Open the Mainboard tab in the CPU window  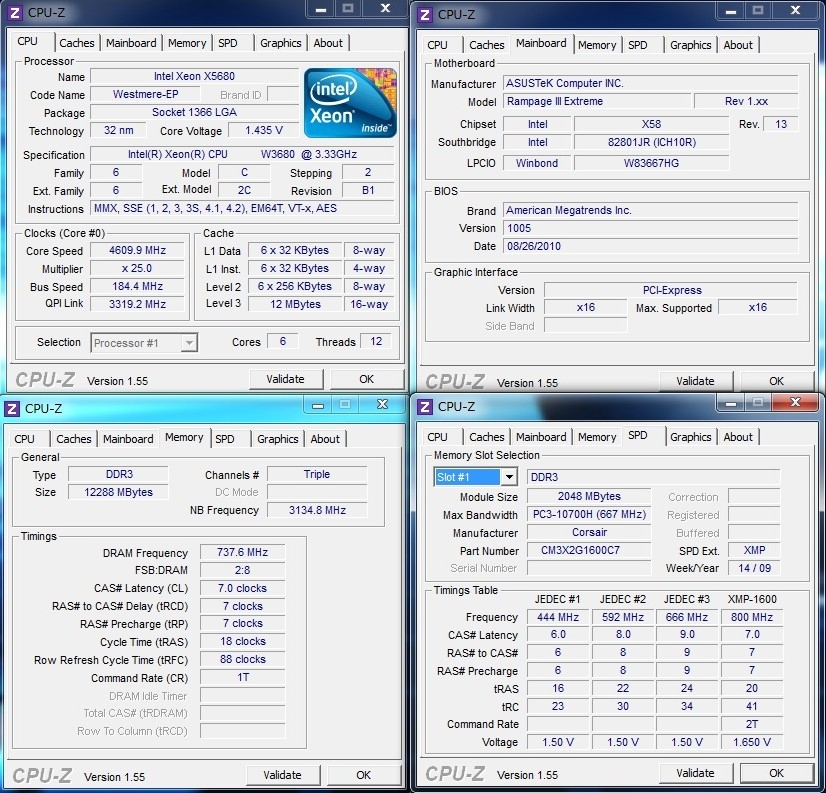[131, 43]
